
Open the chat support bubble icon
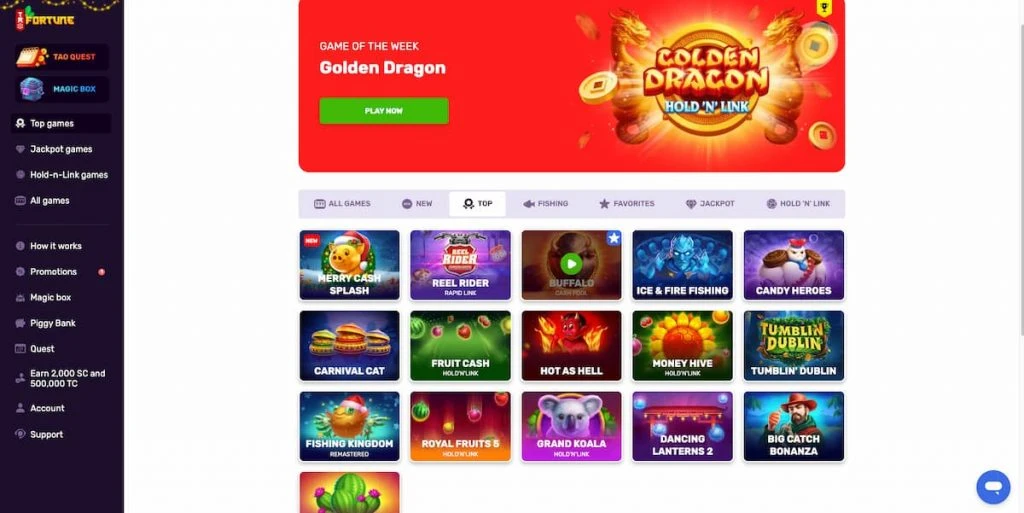click(x=993, y=487)
